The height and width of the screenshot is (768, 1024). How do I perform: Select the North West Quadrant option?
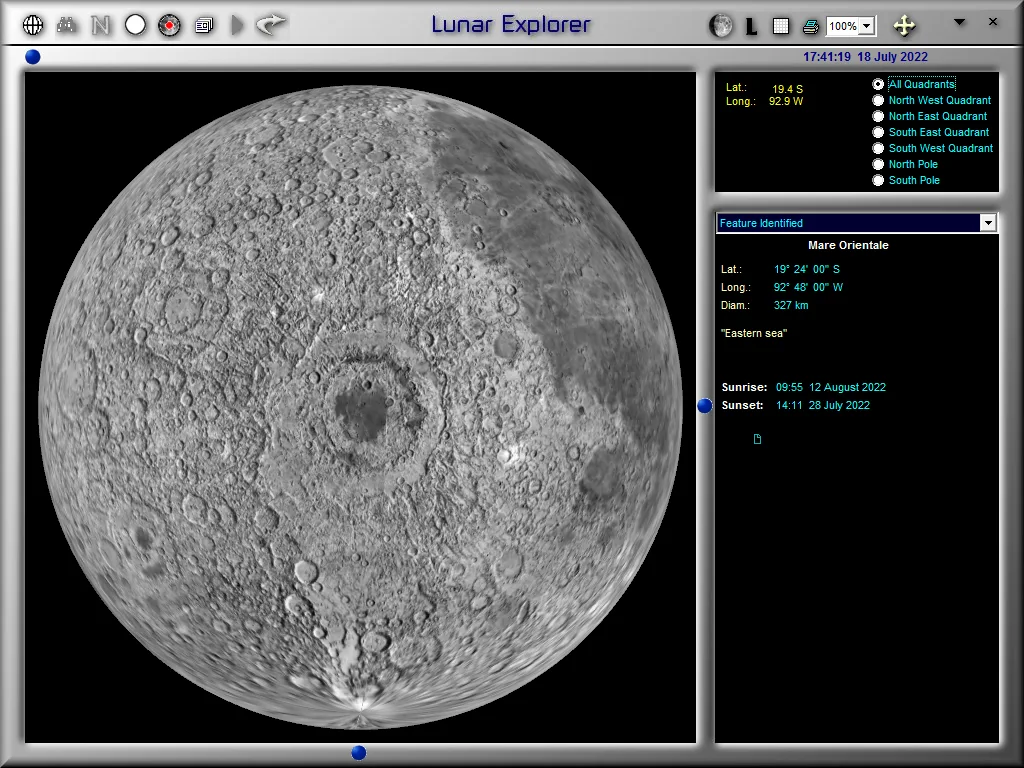coord(878,100)
